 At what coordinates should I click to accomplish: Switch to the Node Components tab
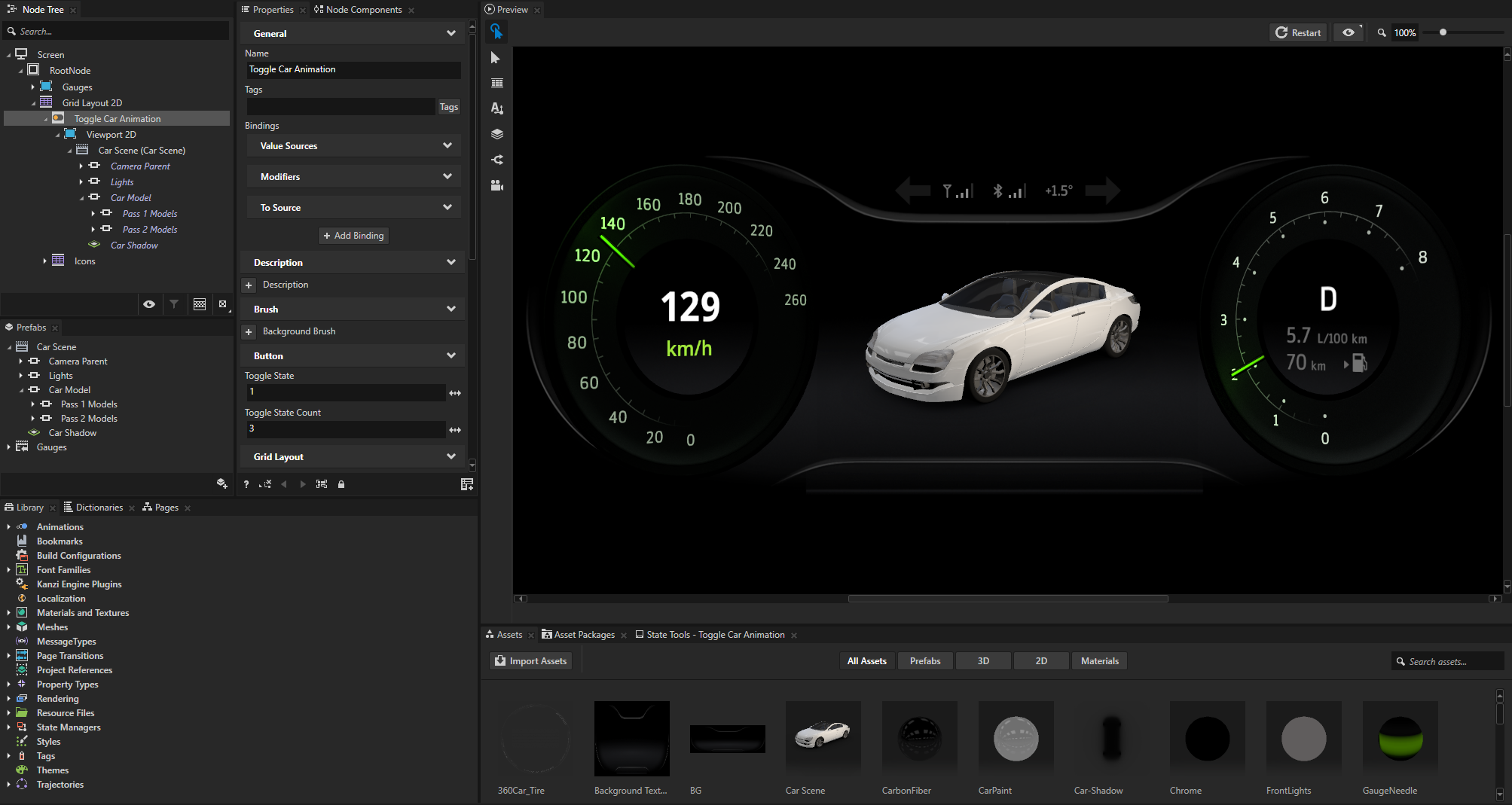pos(363,10)
